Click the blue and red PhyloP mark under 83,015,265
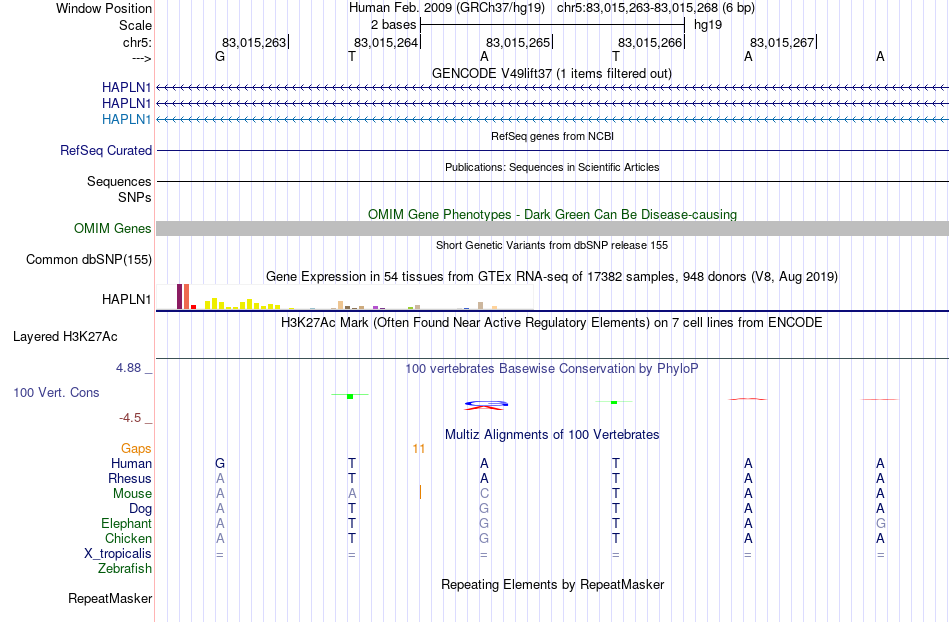Viewport: 950px width, 622px height. (486, 405)
